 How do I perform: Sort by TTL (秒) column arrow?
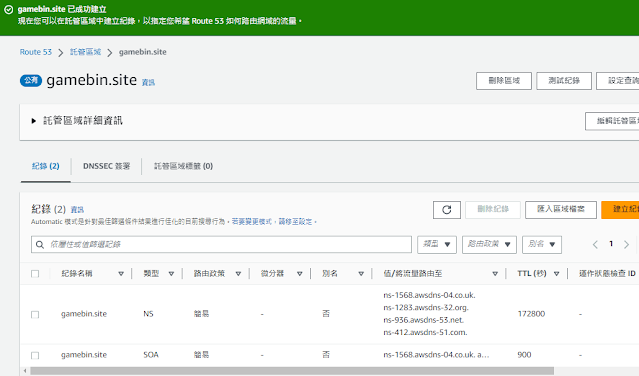tap(556, 274)
